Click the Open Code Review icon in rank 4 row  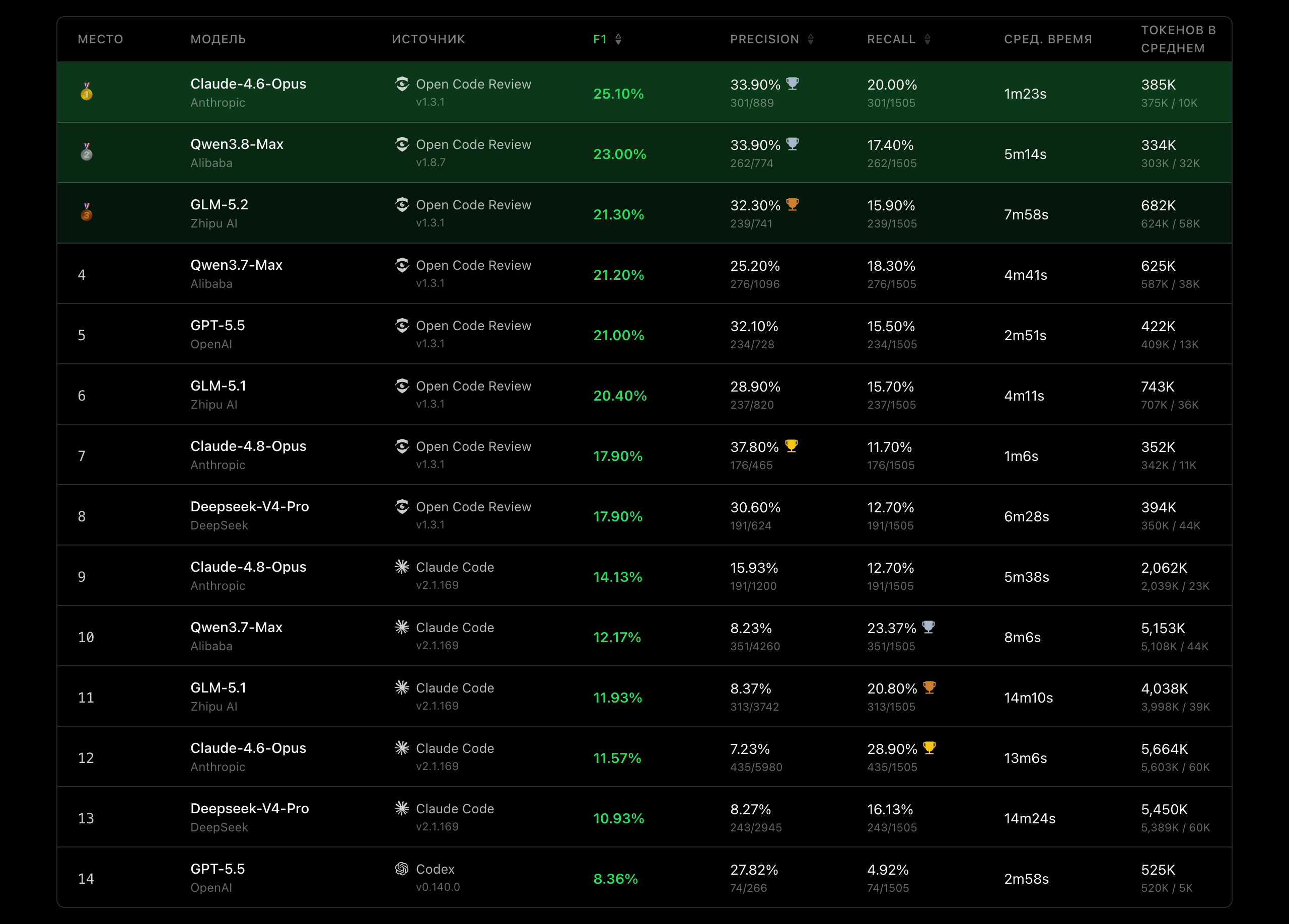click(x=402, y=265)
